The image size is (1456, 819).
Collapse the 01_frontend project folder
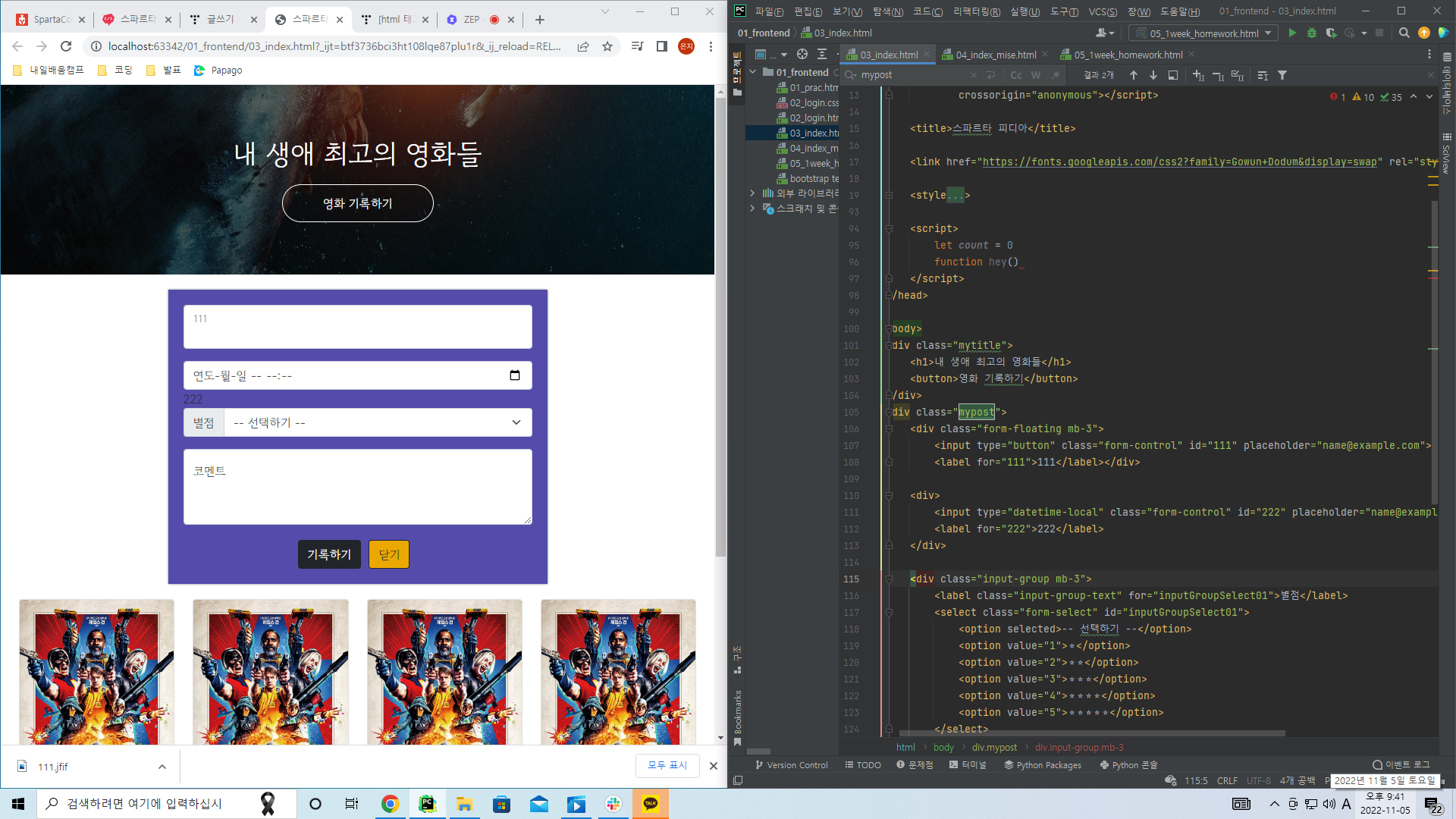[753, 72]
